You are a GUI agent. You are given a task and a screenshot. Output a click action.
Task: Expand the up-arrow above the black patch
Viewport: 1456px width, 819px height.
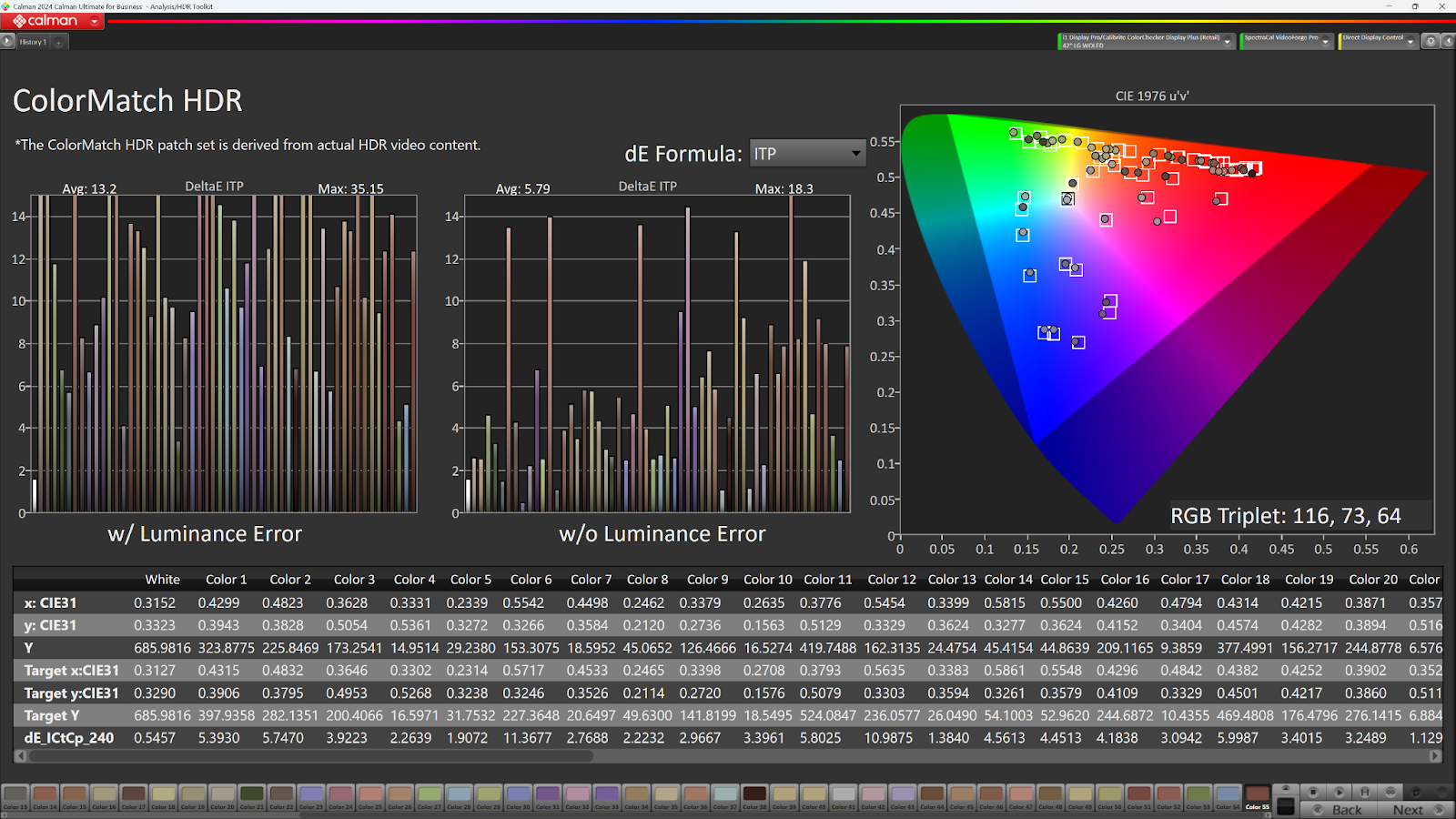point(1286,788)
